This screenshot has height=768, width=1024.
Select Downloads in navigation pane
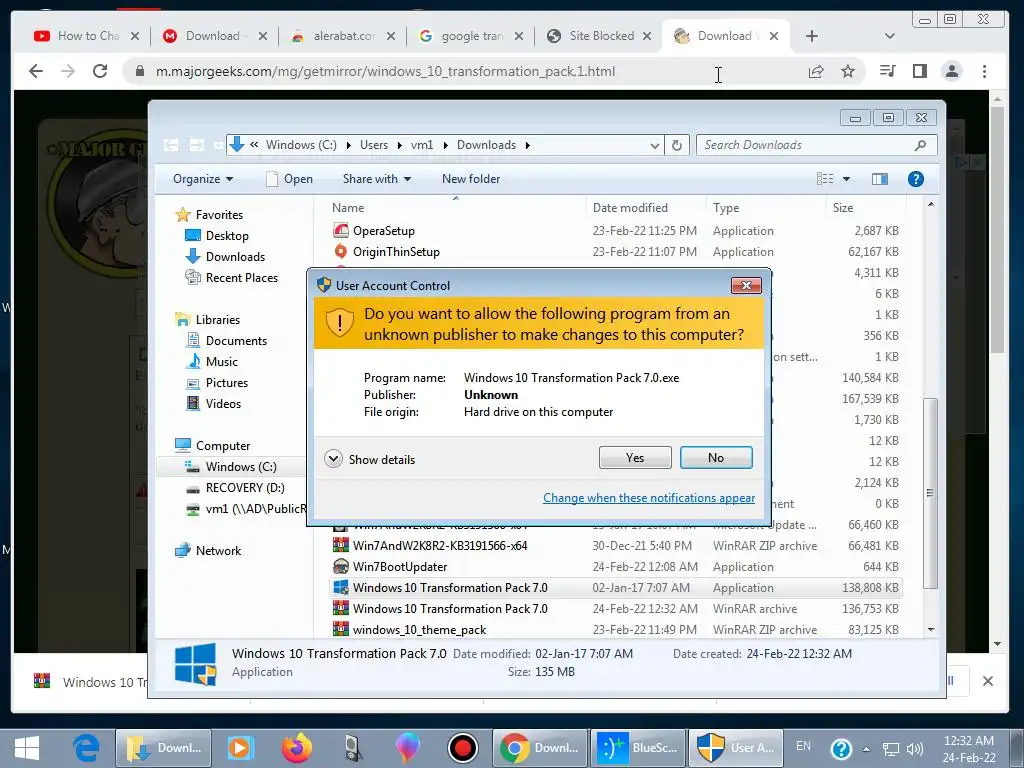point(225,257)
